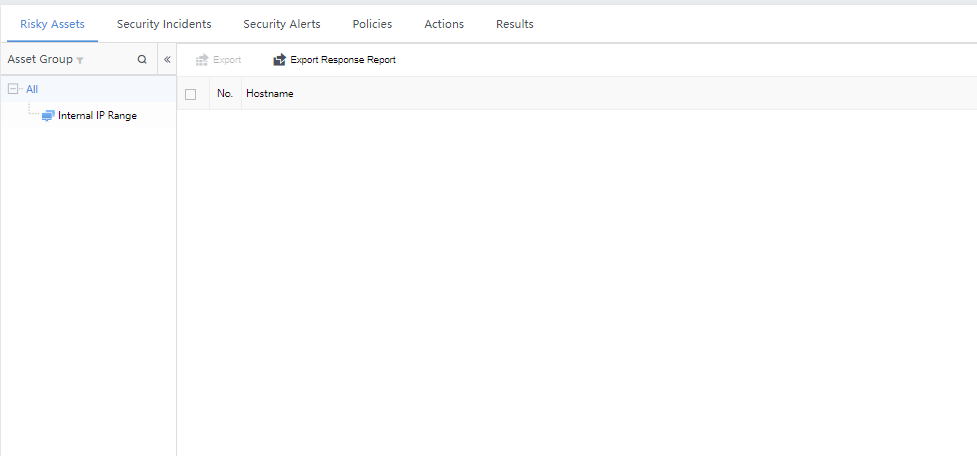
Task: Switch to the Risky Assets tab
Action: [52, 24]
